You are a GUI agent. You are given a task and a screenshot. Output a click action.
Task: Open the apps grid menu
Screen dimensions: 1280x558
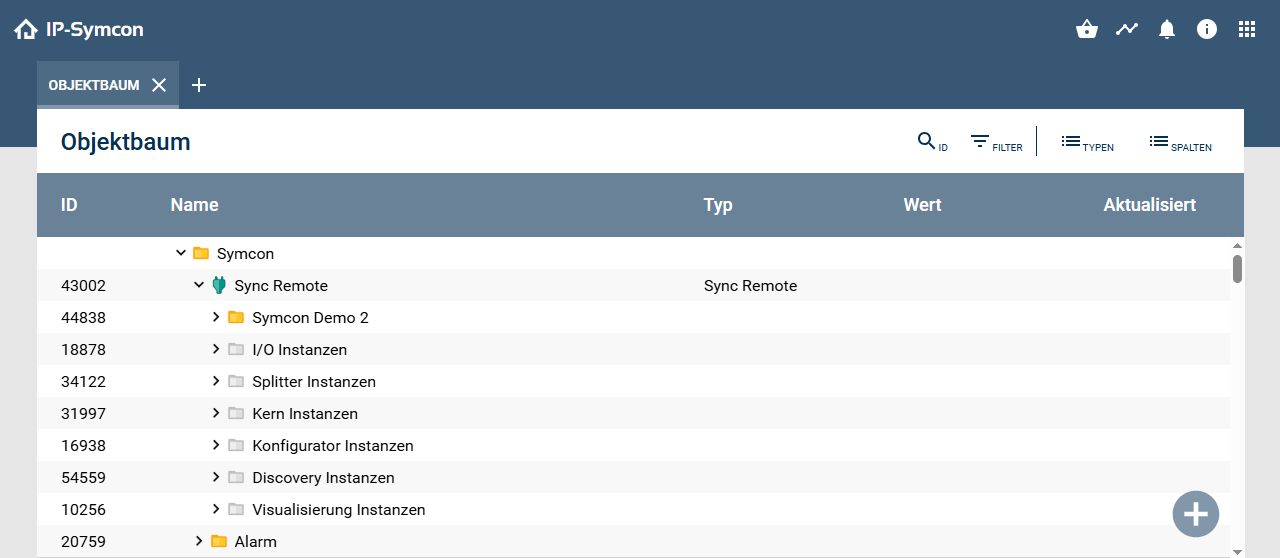1247,29
